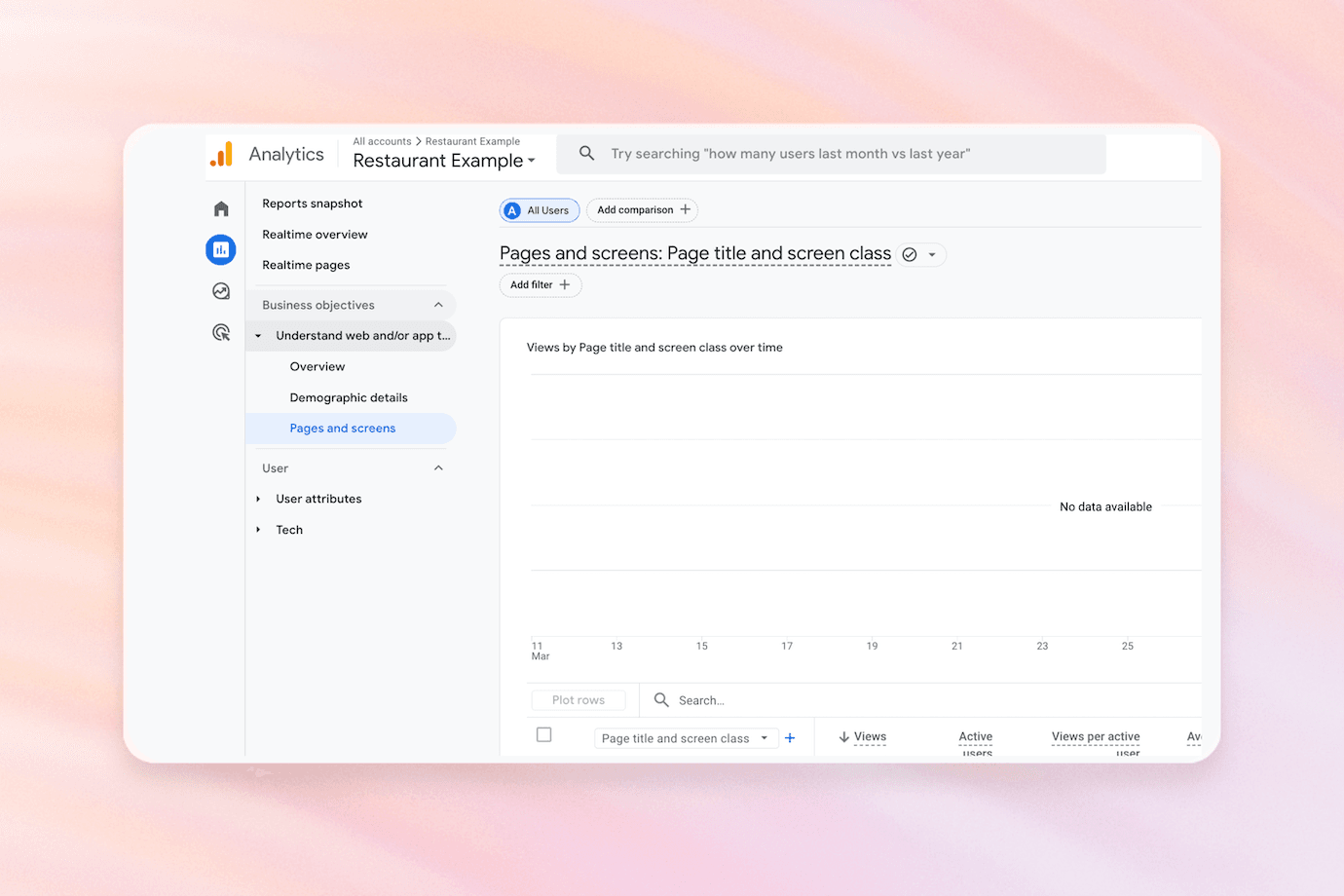
Task: Click the plus icon on Add filter
Action: pyautogui.click(x=565, y=284)
